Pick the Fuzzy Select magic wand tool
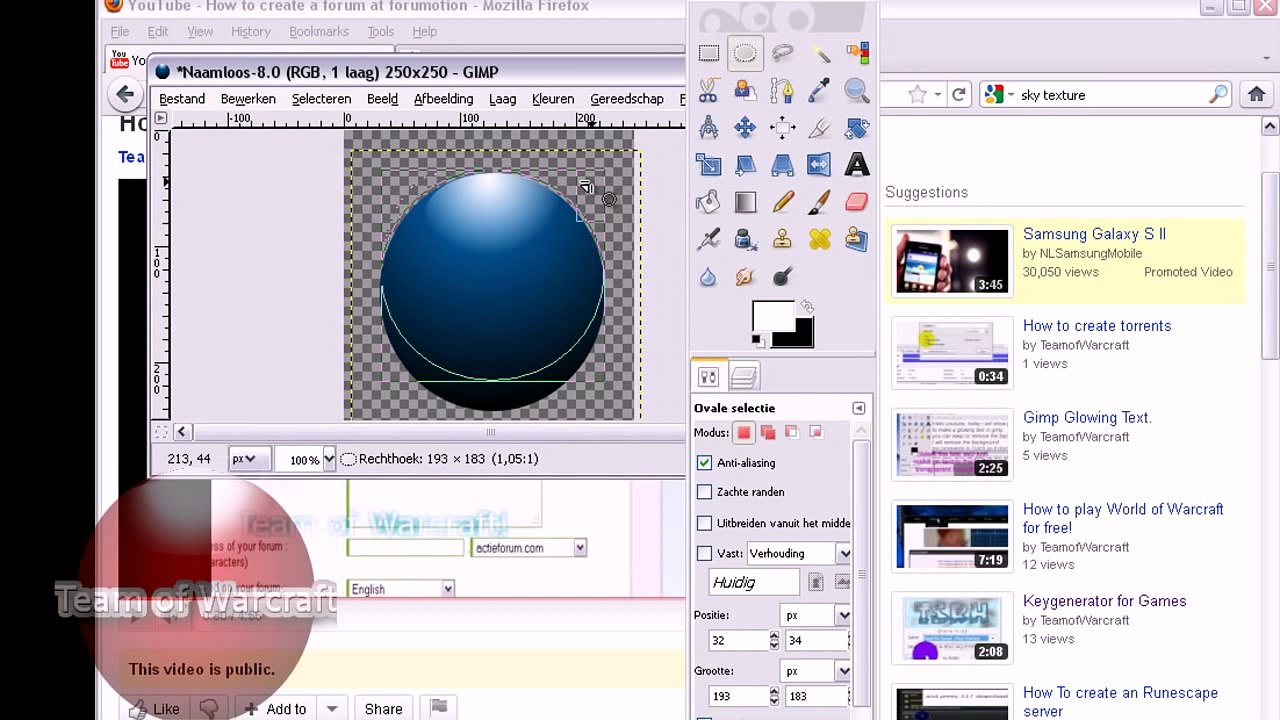 [x=820, y=54]
